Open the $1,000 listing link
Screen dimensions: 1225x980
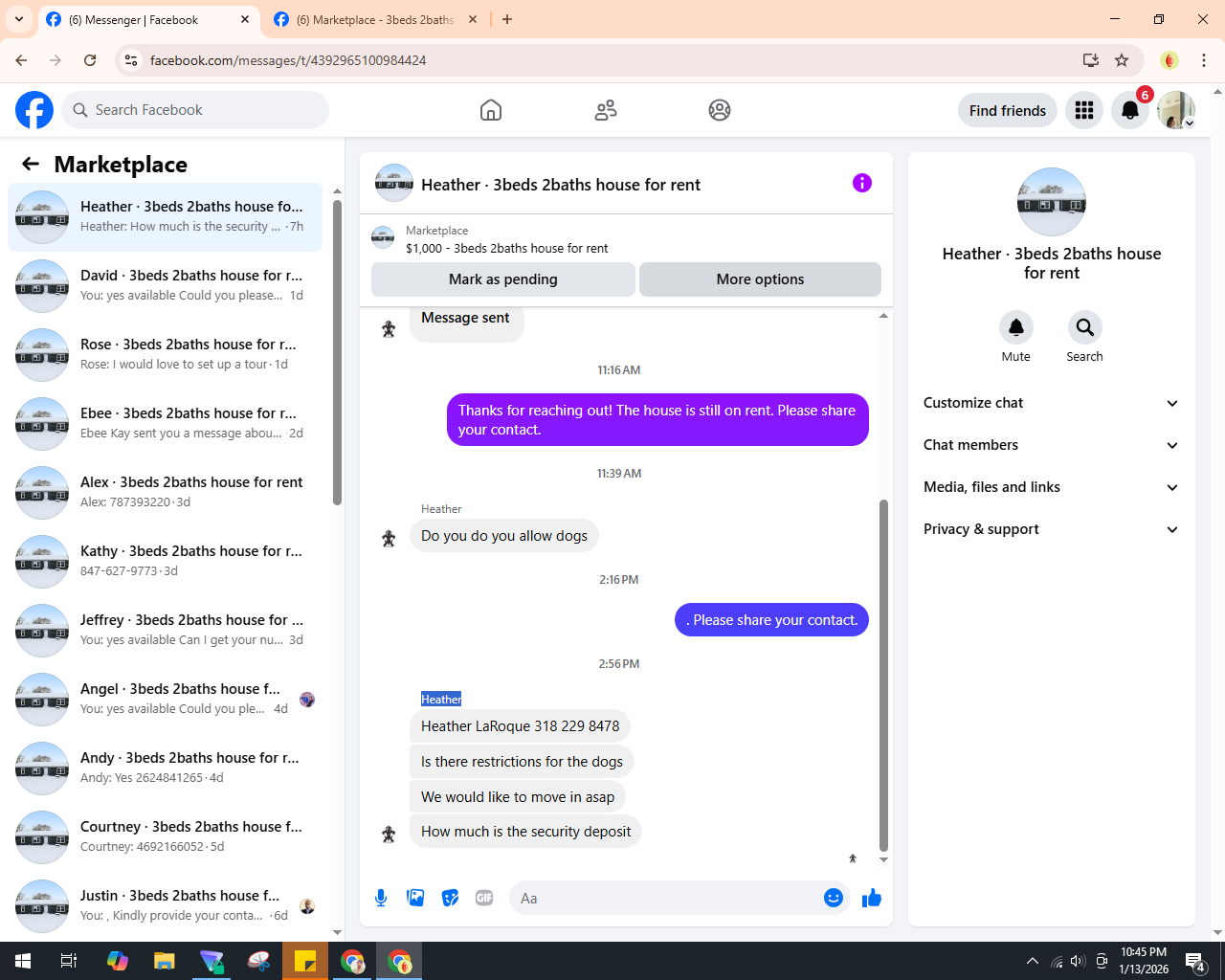[507, 248]
